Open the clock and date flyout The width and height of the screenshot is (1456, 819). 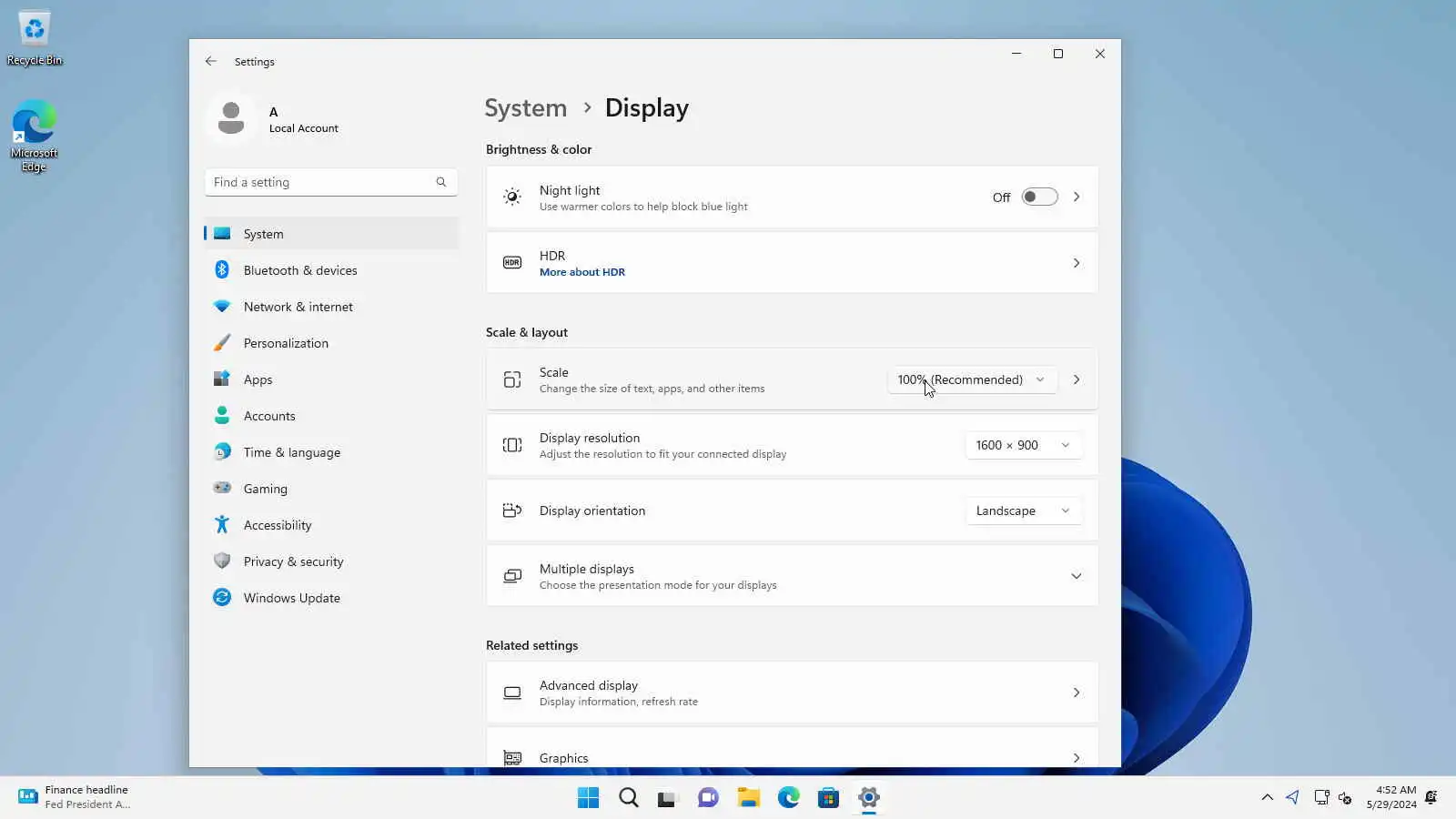[x=1391, y=797]
